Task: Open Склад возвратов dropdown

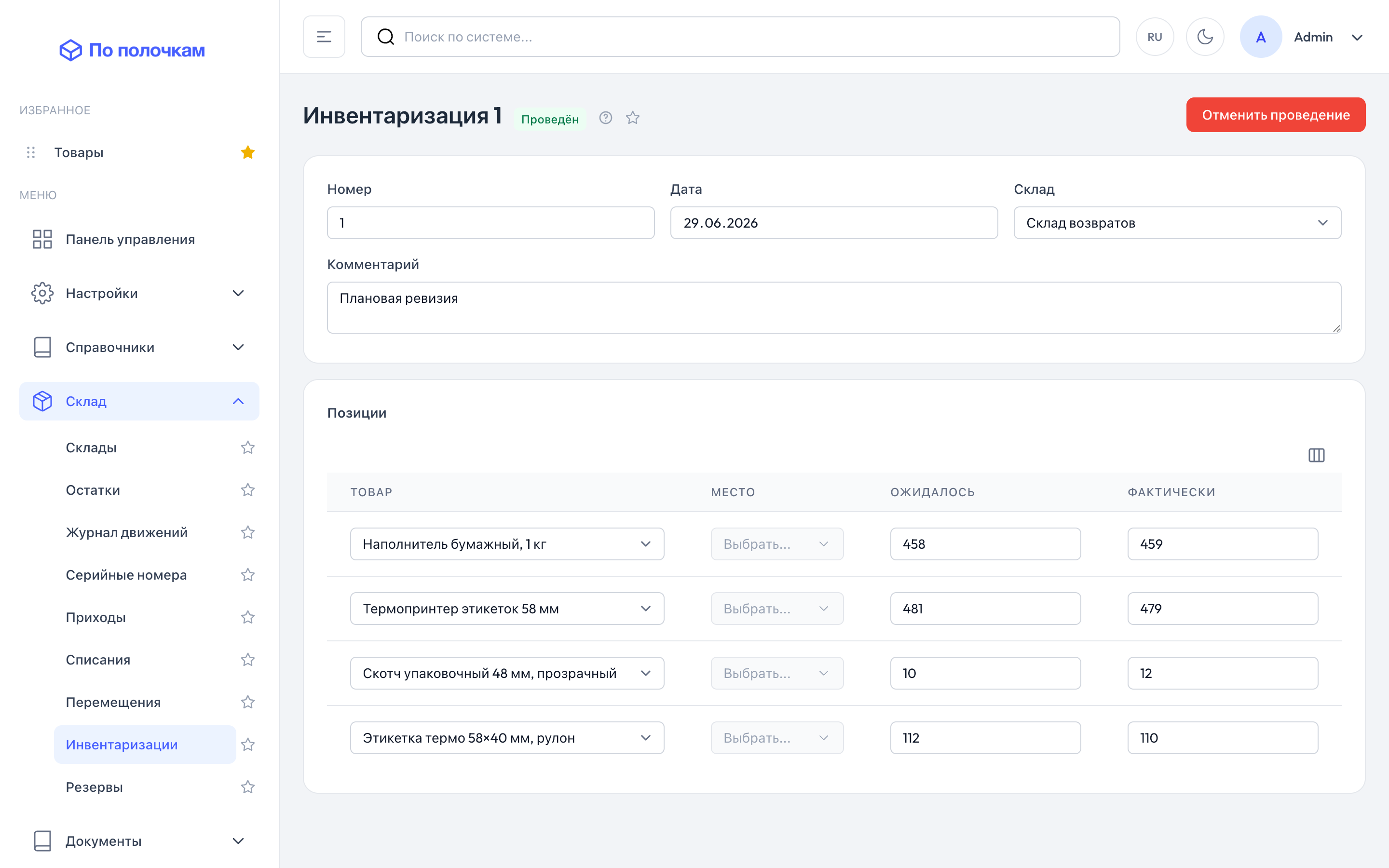Action: (1177, 223)
